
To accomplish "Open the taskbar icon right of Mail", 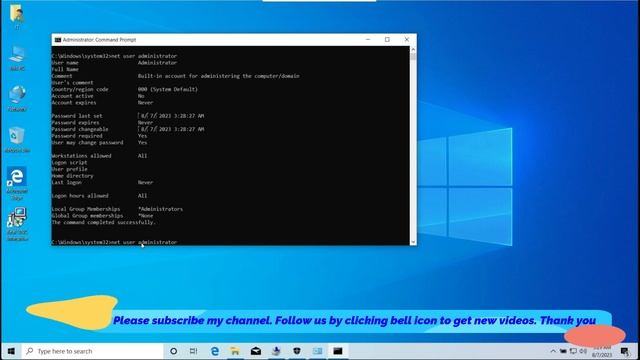I will (x=276, y=351).
